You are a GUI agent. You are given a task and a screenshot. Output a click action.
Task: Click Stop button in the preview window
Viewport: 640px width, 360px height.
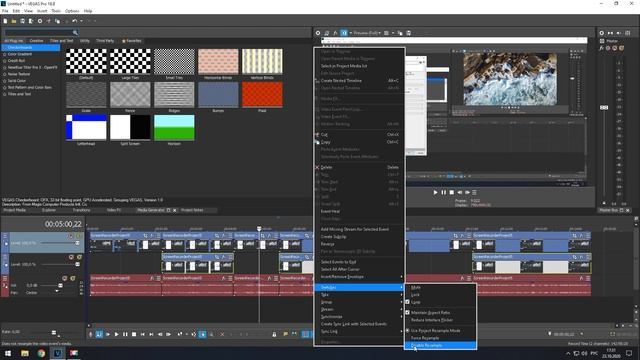click(x=451, y=192)
